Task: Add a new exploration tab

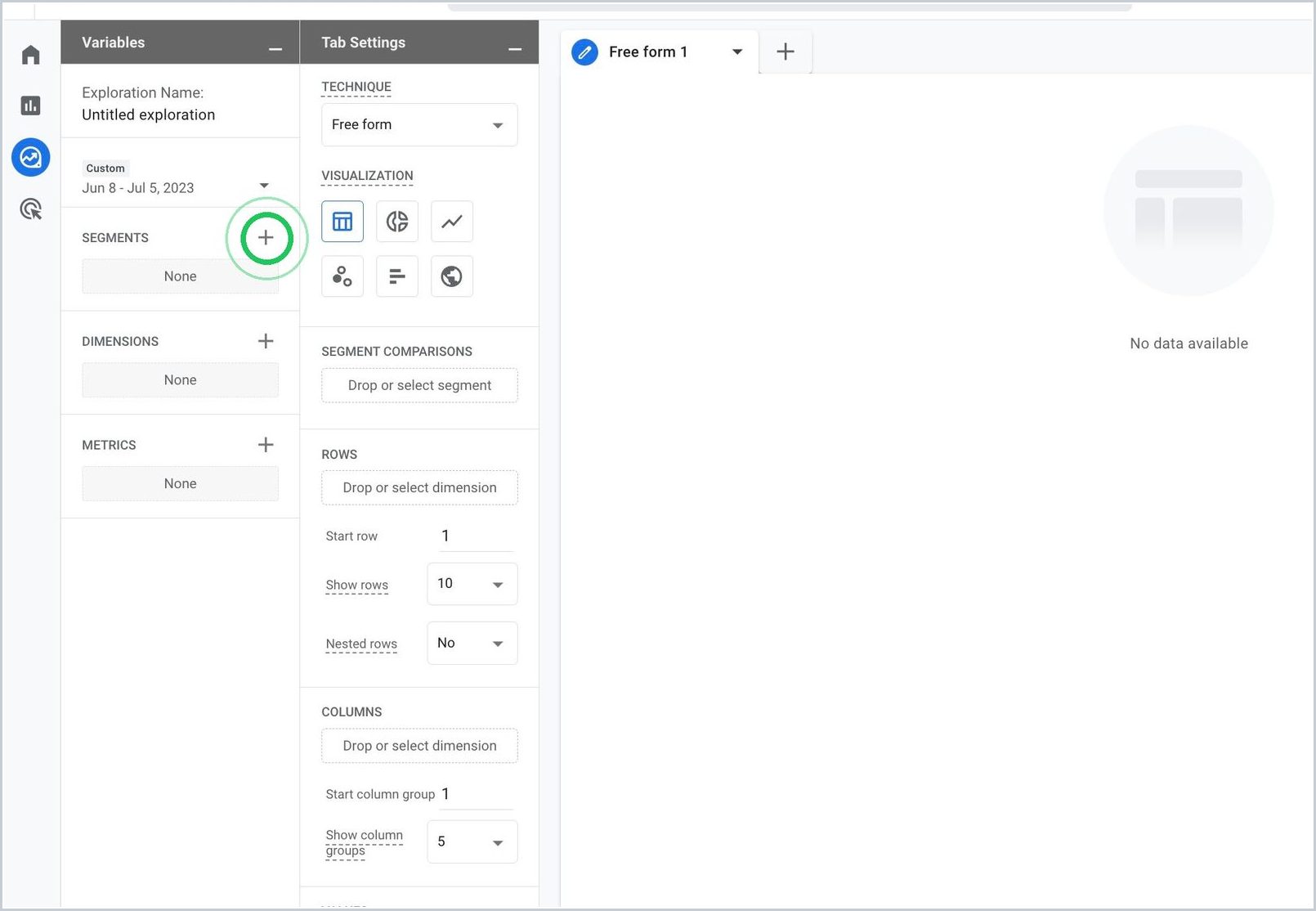Action: click(x=786, y=52)
